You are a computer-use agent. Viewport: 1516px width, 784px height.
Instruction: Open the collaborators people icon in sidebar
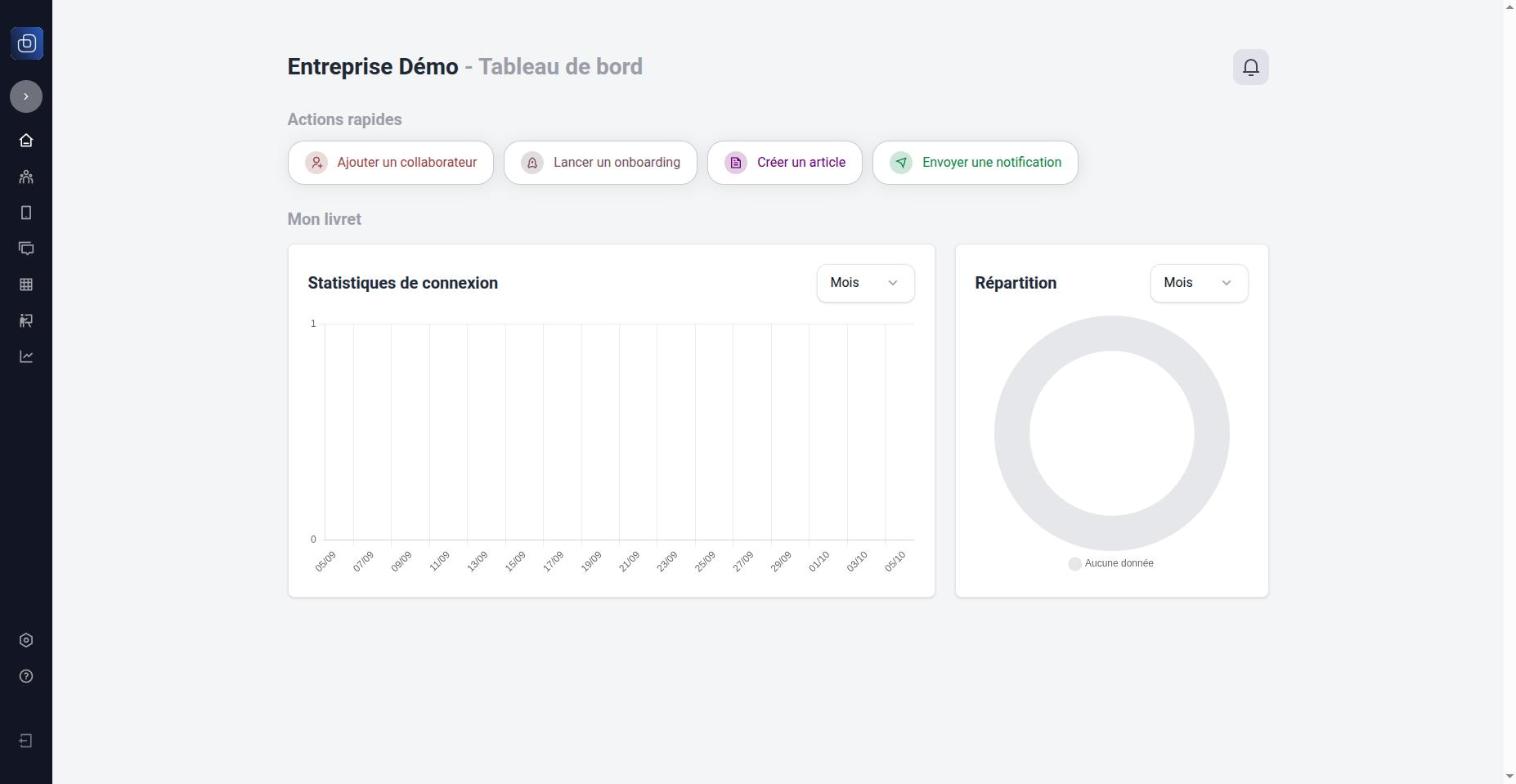(x=26, y=177)
